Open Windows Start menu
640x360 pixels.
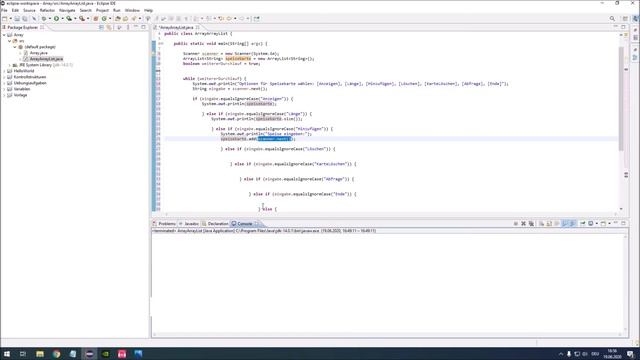(x=7, y=354)
